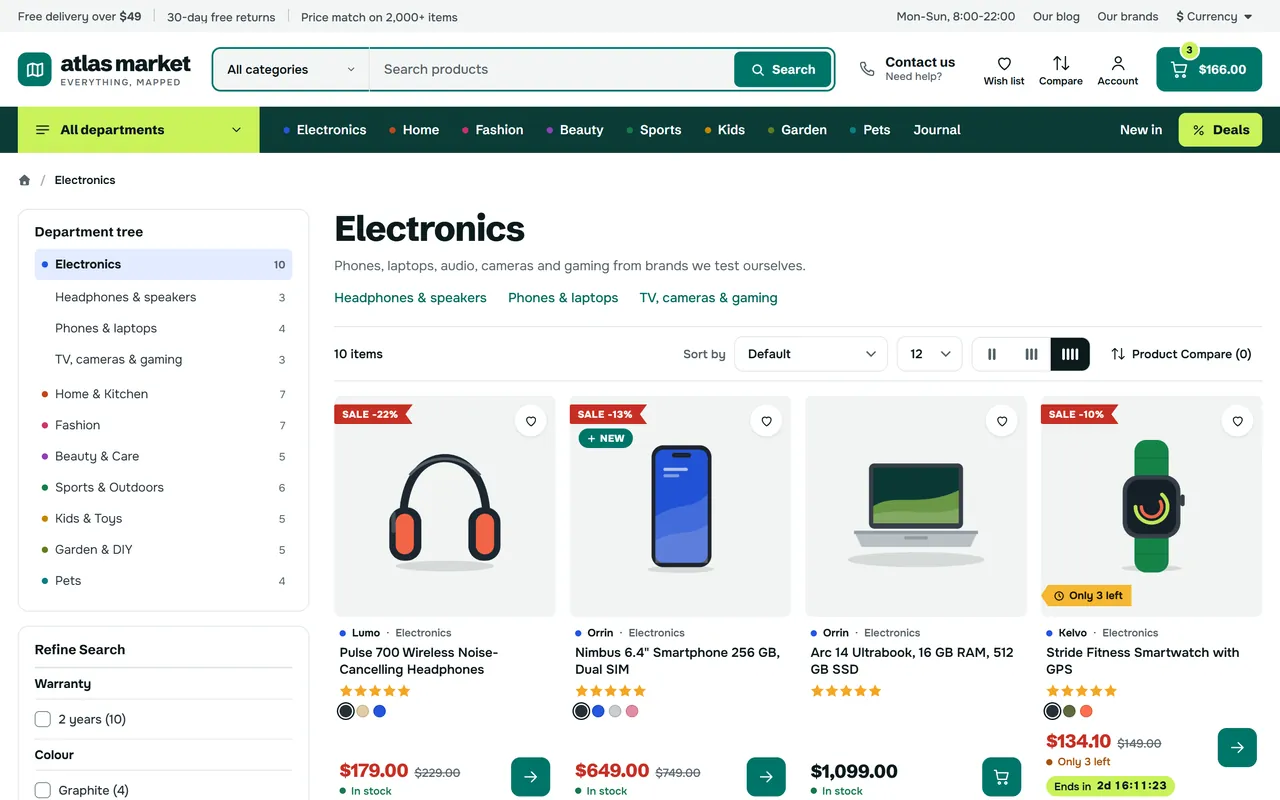Click the green Search button
This screenshot has width=1280, height=800.
(783, 69)
